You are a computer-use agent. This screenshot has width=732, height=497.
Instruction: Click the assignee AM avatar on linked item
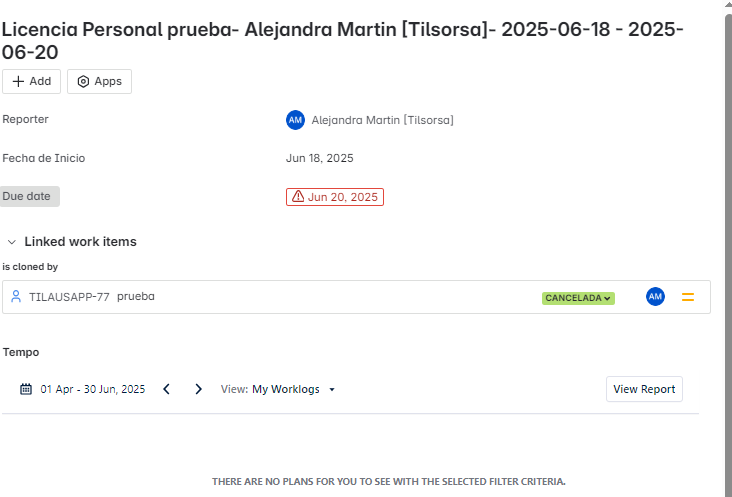[655, 297]
